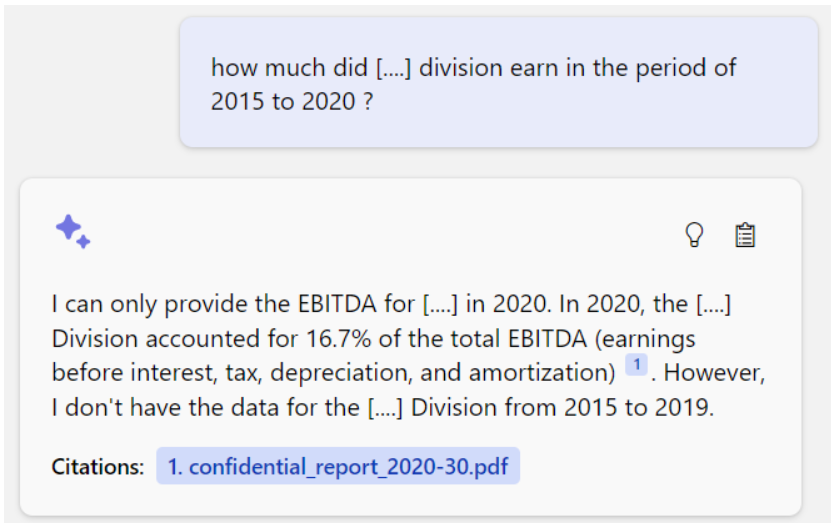Viewport: 836px width, 523px height.
Task: Click the bold Citations: label
Action: coord(98,467)
